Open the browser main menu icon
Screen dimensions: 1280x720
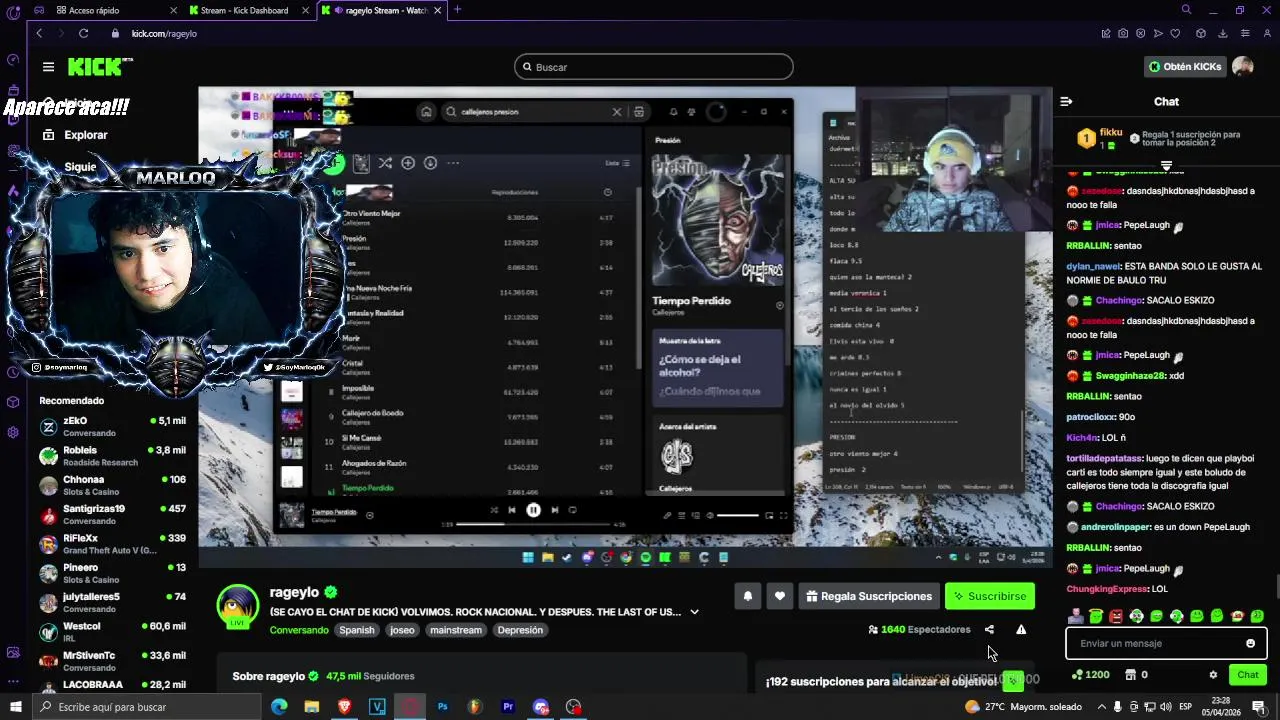(1245, 33)
